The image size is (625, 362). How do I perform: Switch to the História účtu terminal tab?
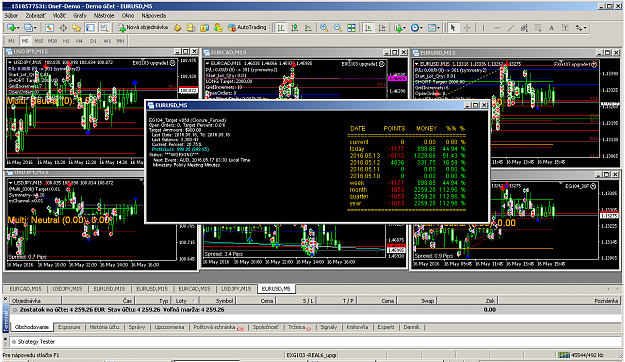(104, 327)
